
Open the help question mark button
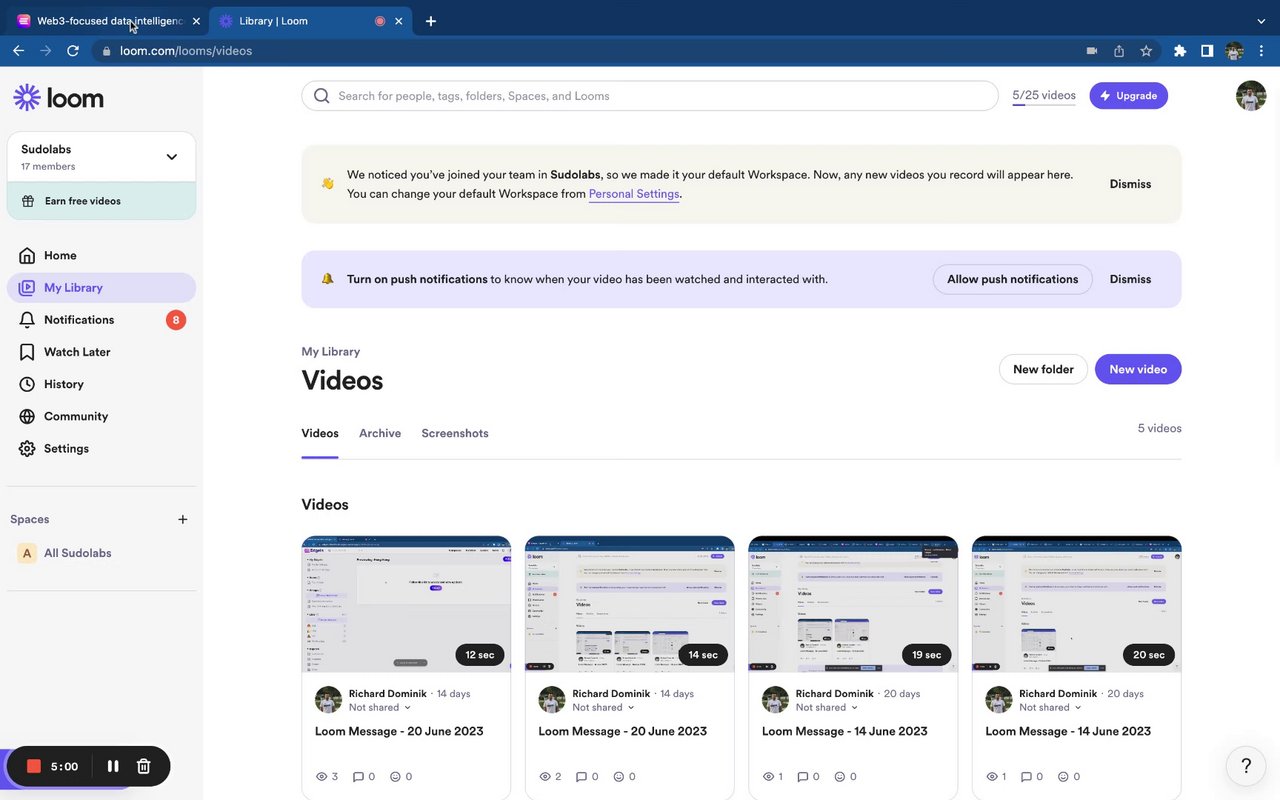pyautogui.click(x=1246, y=766)
